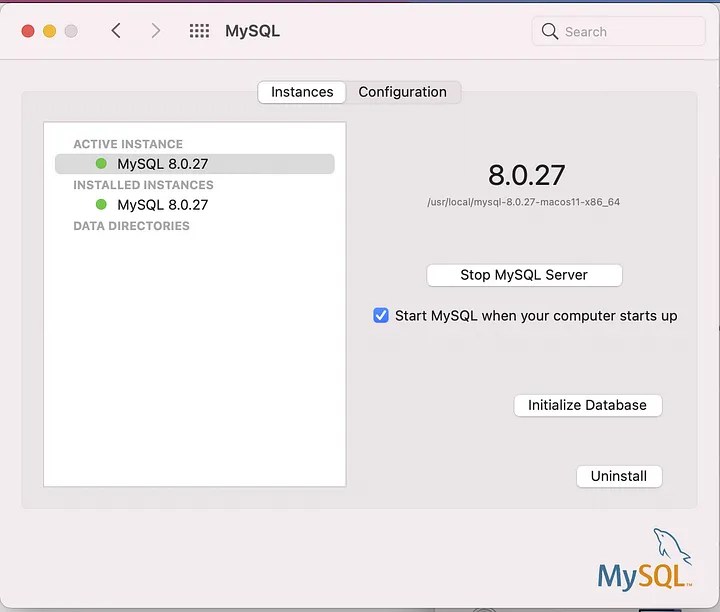Go forward with the right chevron

(x=156, y=31)
